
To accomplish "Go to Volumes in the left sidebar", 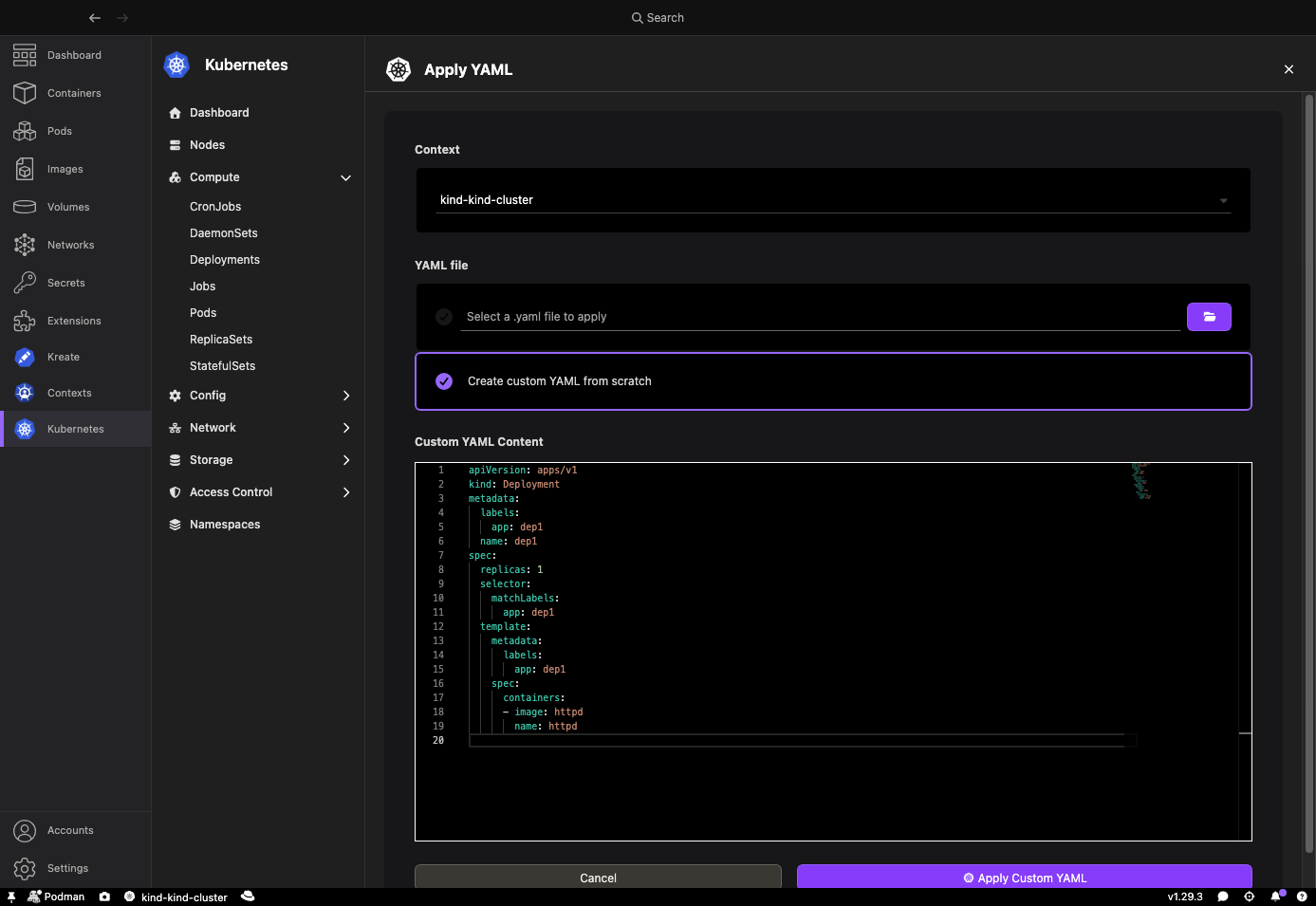I will [75, 207].
